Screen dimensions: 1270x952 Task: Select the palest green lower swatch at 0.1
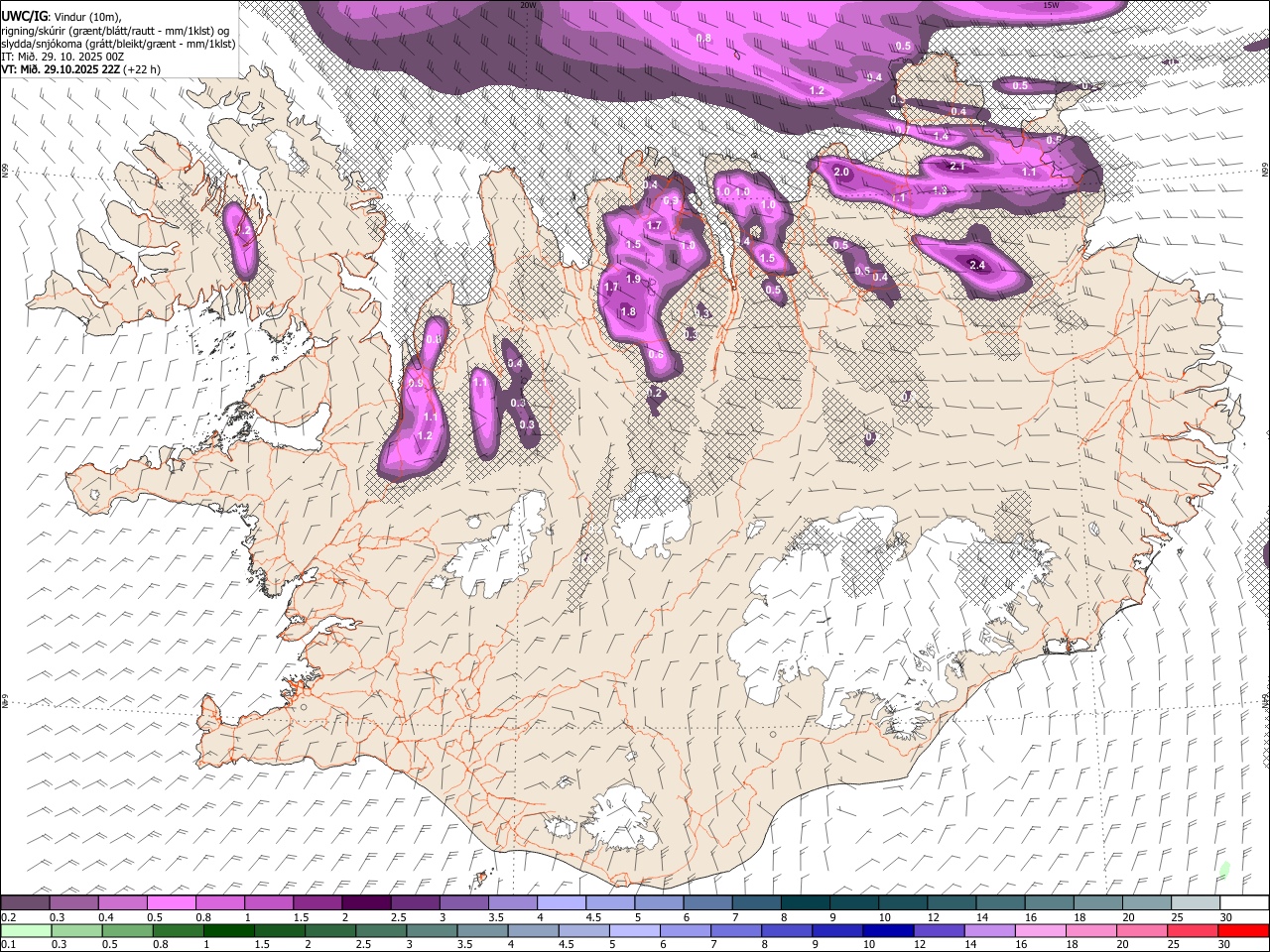pos(26,930)
